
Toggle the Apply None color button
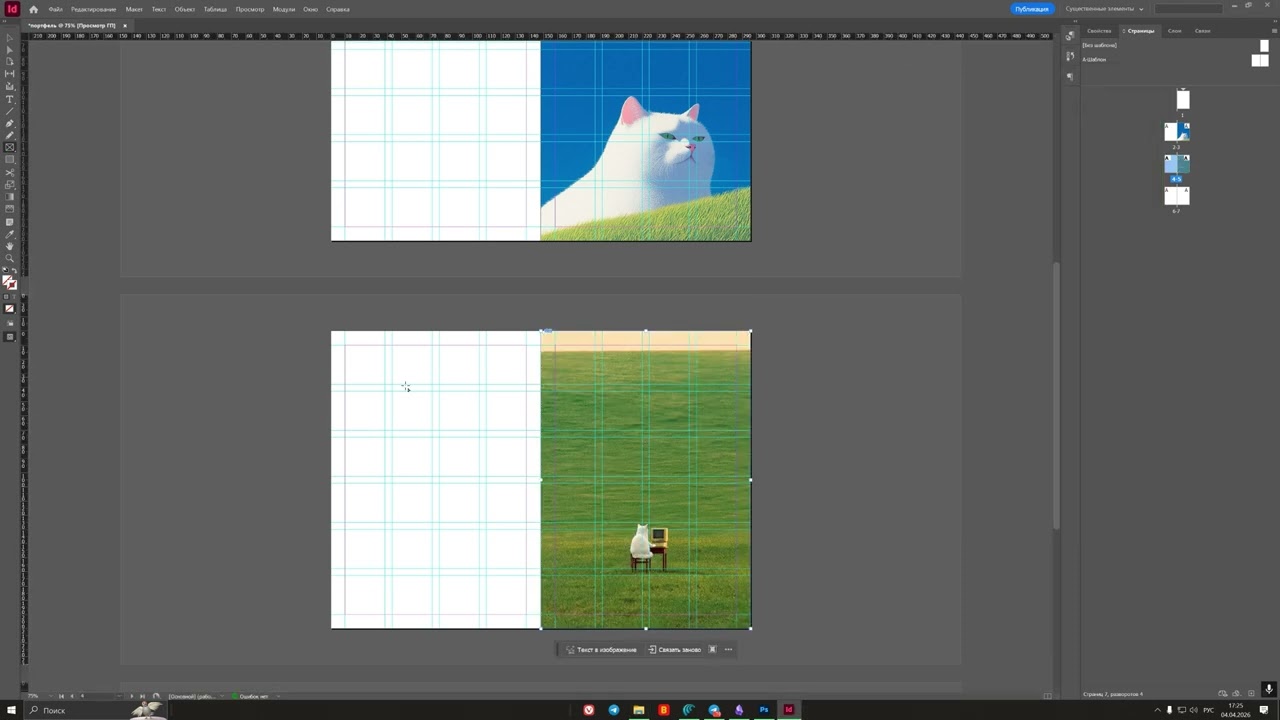pos(10,308)
